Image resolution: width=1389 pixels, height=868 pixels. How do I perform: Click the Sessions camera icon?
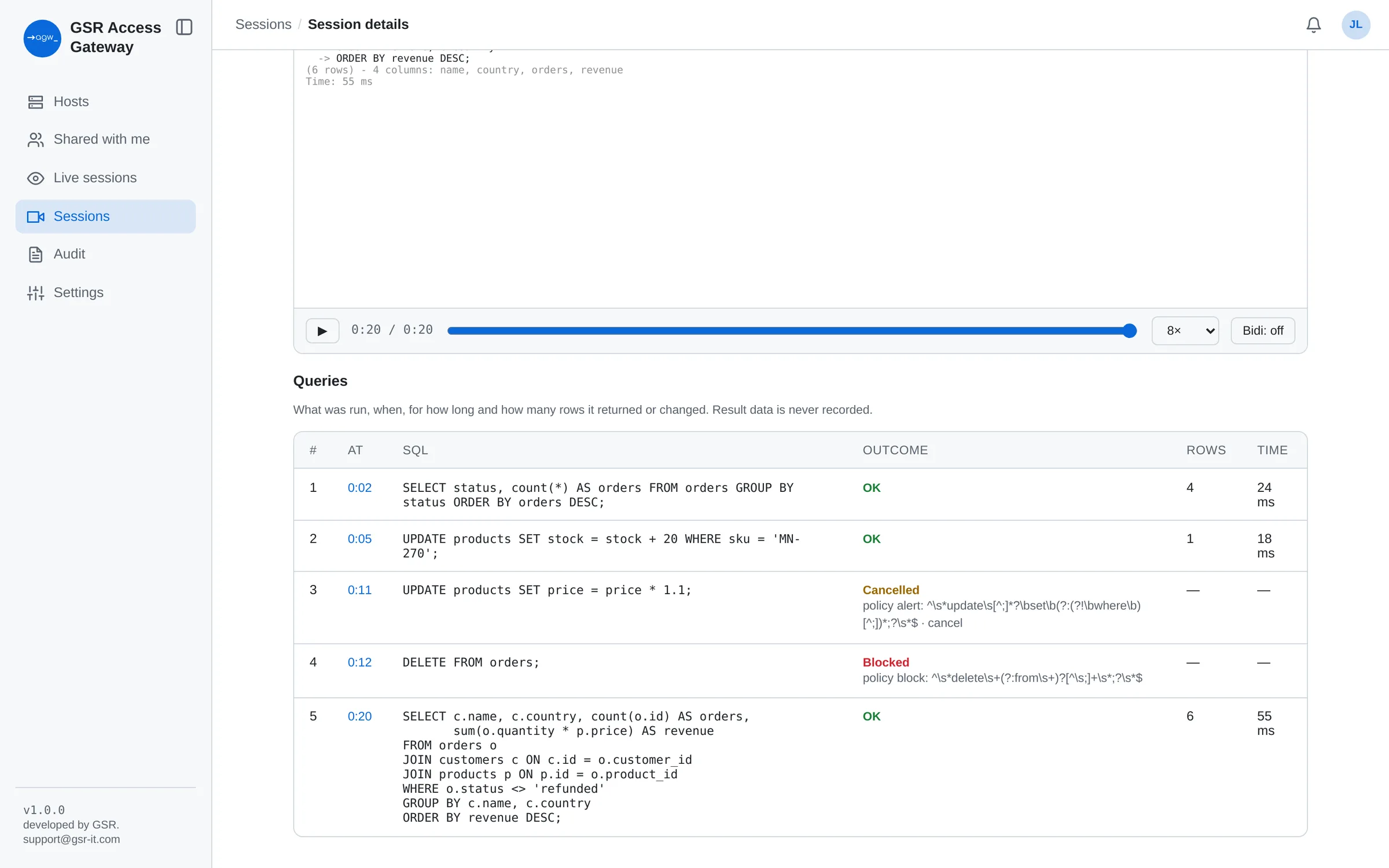(x=35, y=216)
